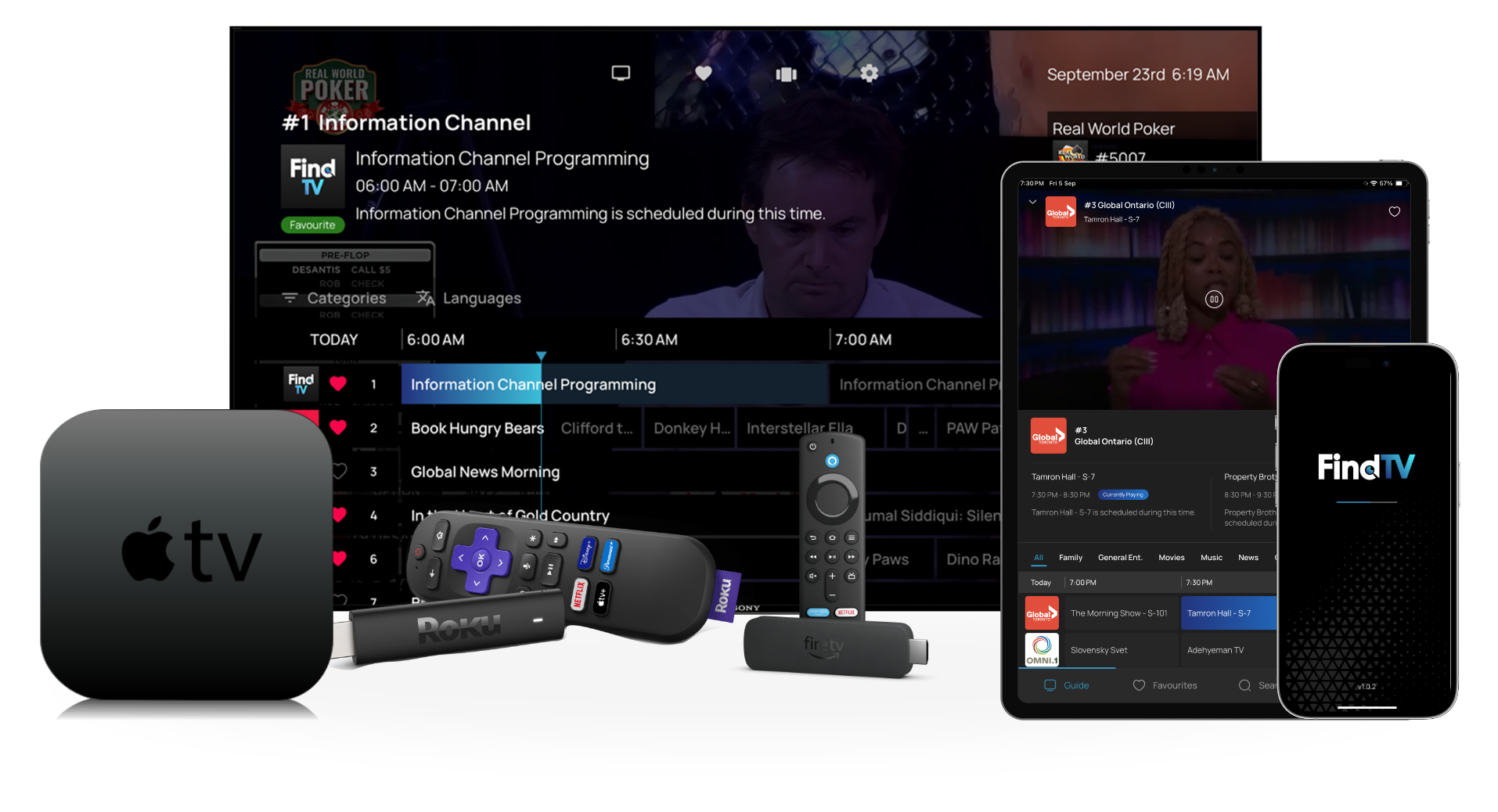Image resolution: width=1498 pixels, height=812 pixels.
Task: Select the Movies category tab
Action: click(x=1171, y=558)
